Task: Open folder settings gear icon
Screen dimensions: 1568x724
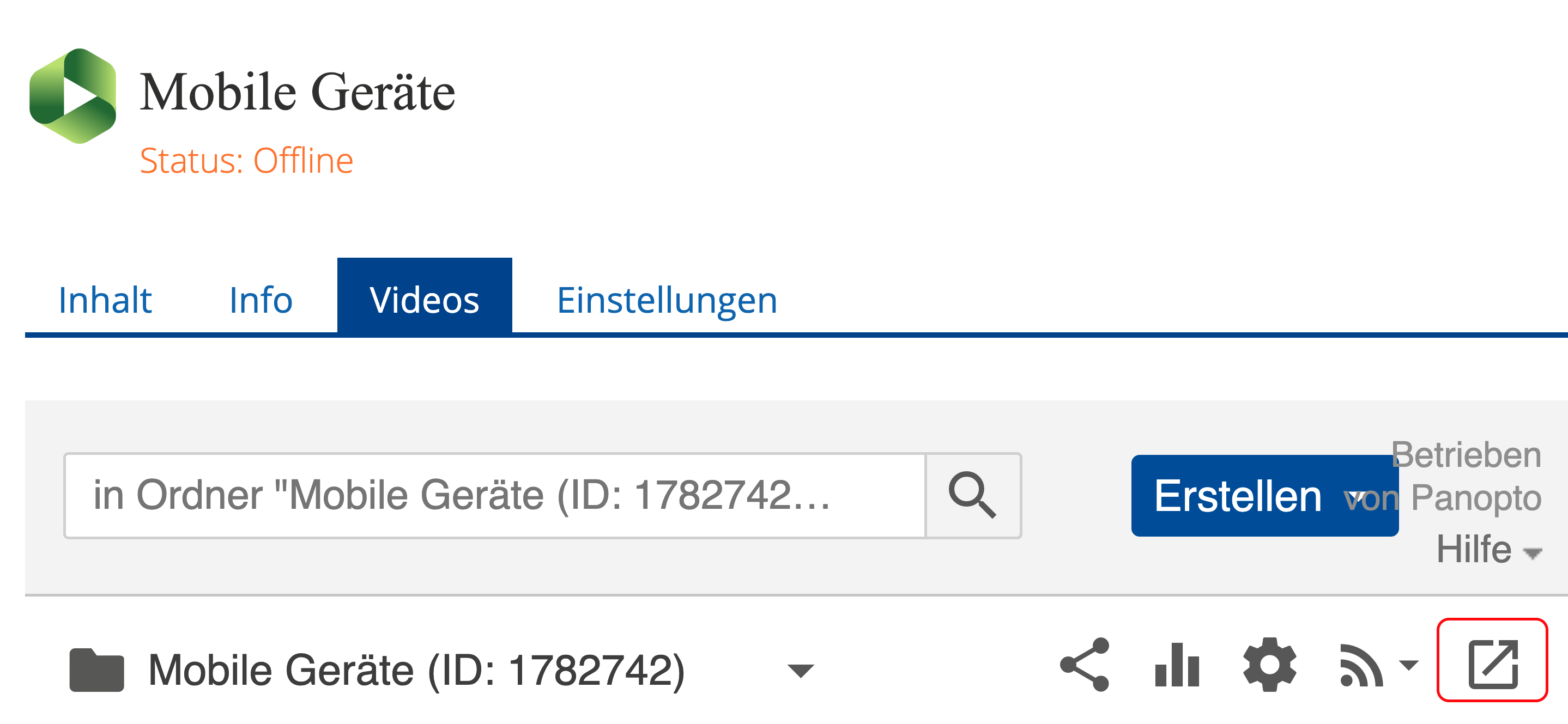Action: pos(1269,665)
